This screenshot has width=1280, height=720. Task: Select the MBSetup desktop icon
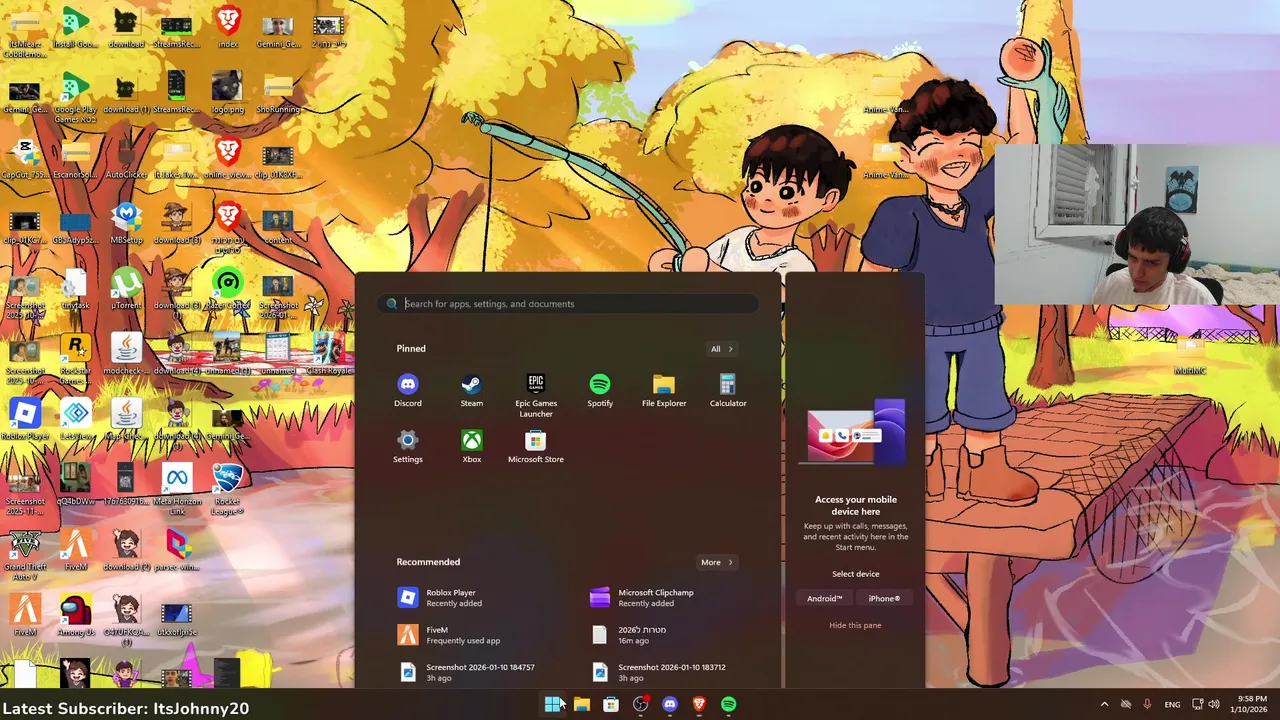[x=126, y=223]
